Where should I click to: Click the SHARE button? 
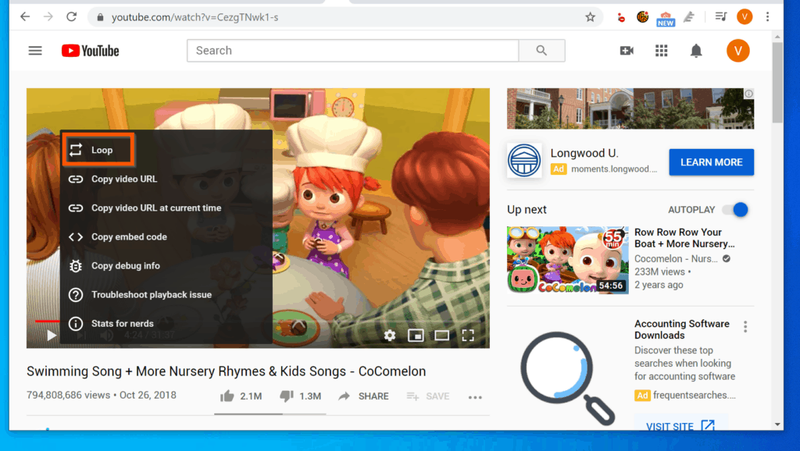[363, 396]
